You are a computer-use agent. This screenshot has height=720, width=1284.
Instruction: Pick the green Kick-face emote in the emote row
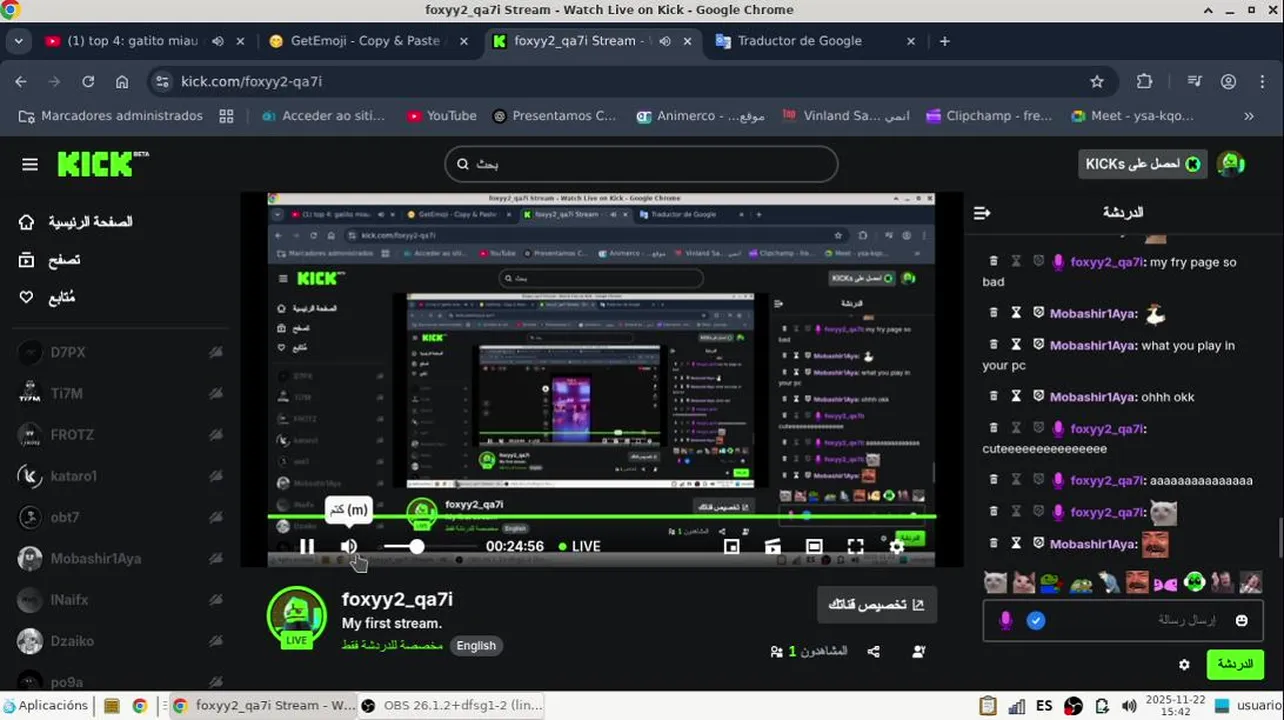point(1194,582)
